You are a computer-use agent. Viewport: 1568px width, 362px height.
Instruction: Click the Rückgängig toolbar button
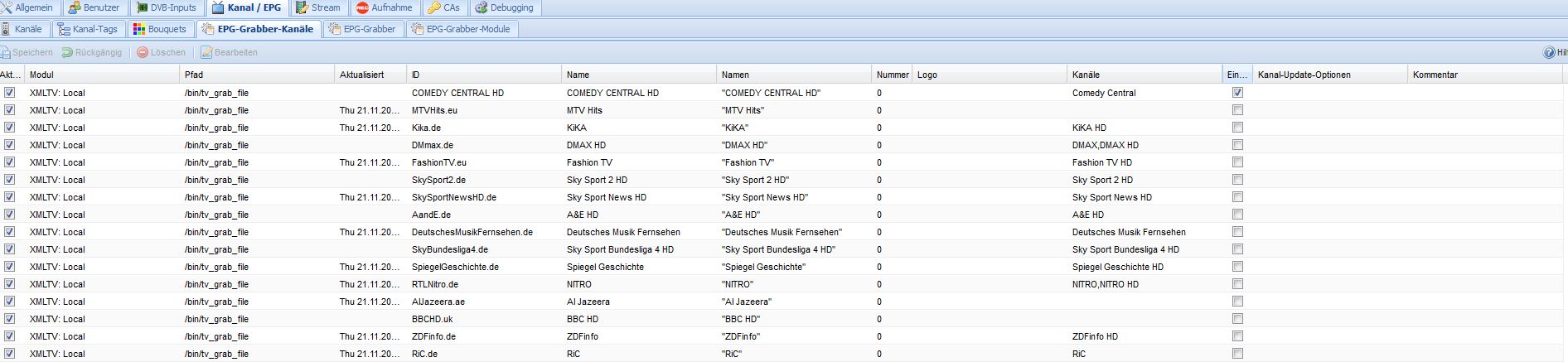tap(92, 52)
